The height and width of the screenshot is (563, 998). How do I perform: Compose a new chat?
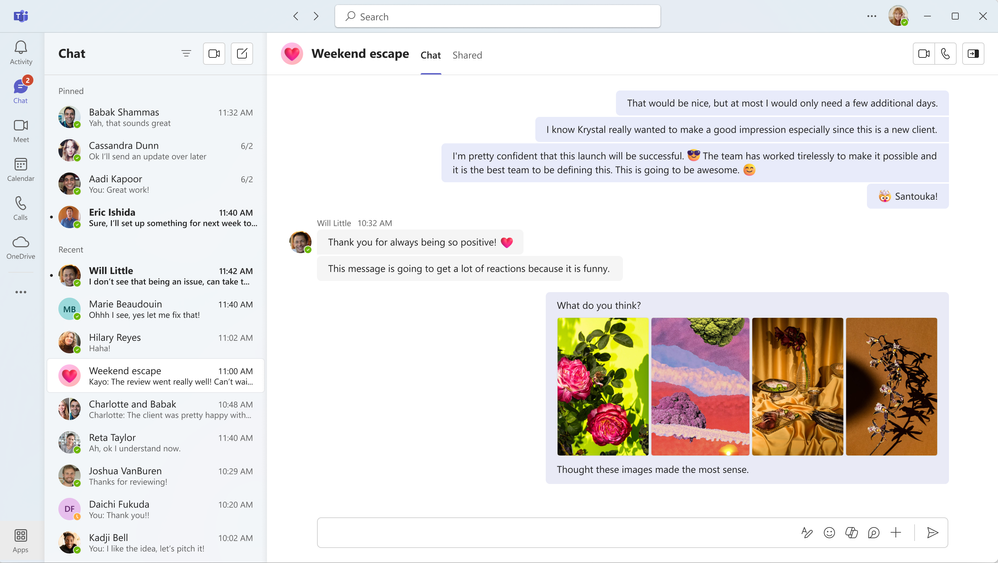(242, 53)
